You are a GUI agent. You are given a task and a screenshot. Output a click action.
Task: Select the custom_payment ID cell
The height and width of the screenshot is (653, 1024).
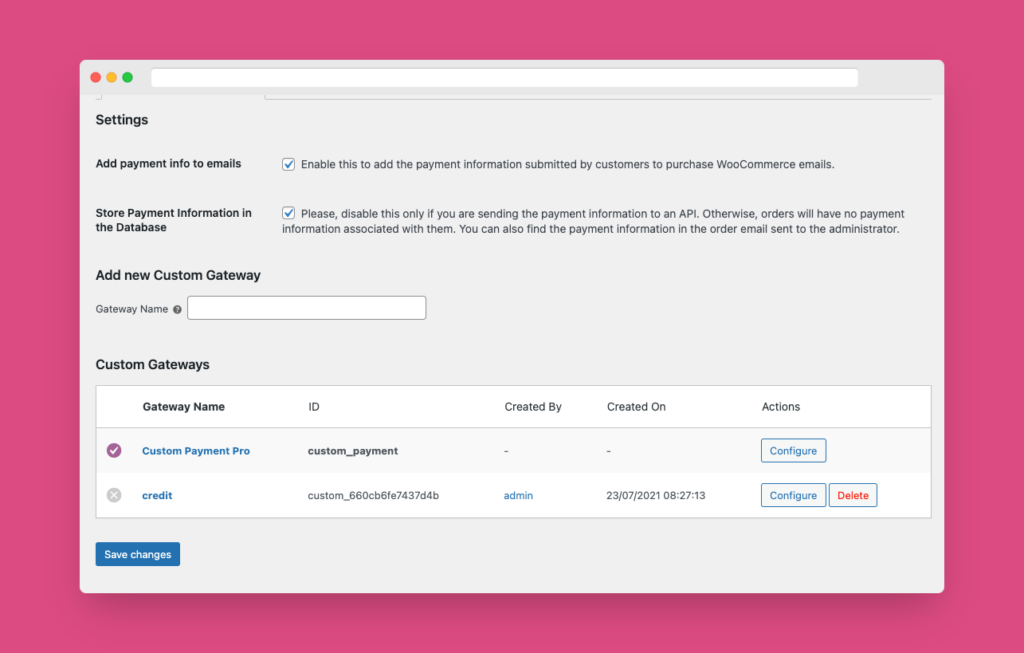tap(353, 451)
